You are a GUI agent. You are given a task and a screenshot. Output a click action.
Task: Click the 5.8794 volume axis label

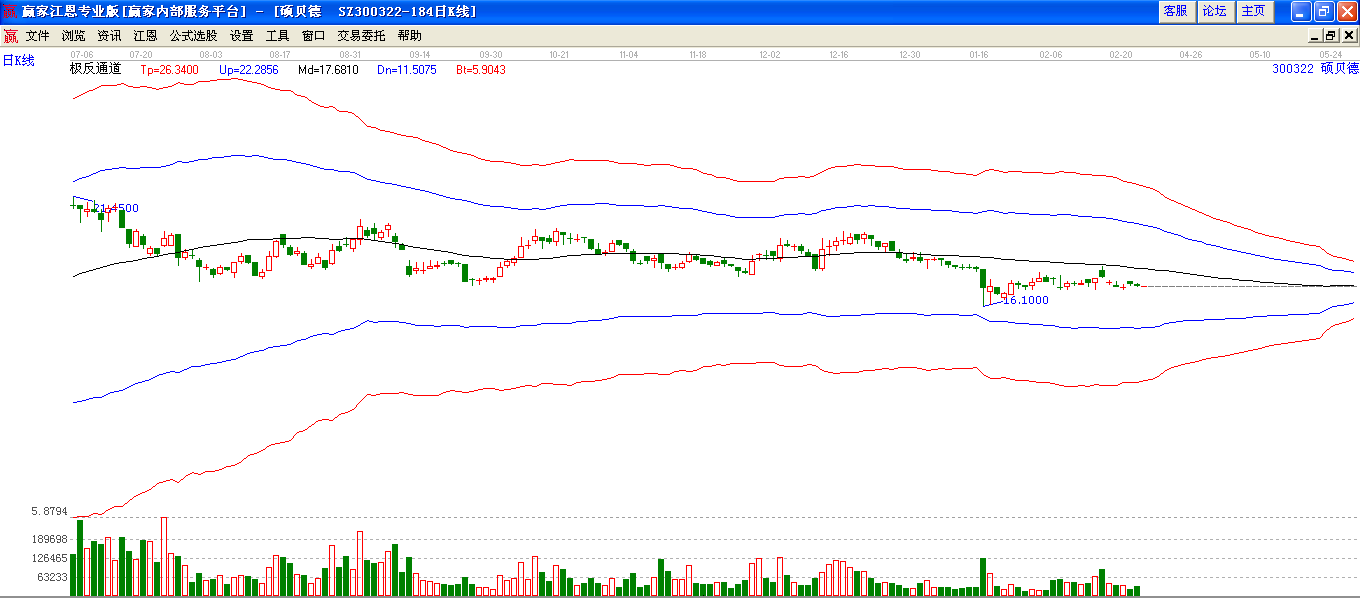pos(49,511)
